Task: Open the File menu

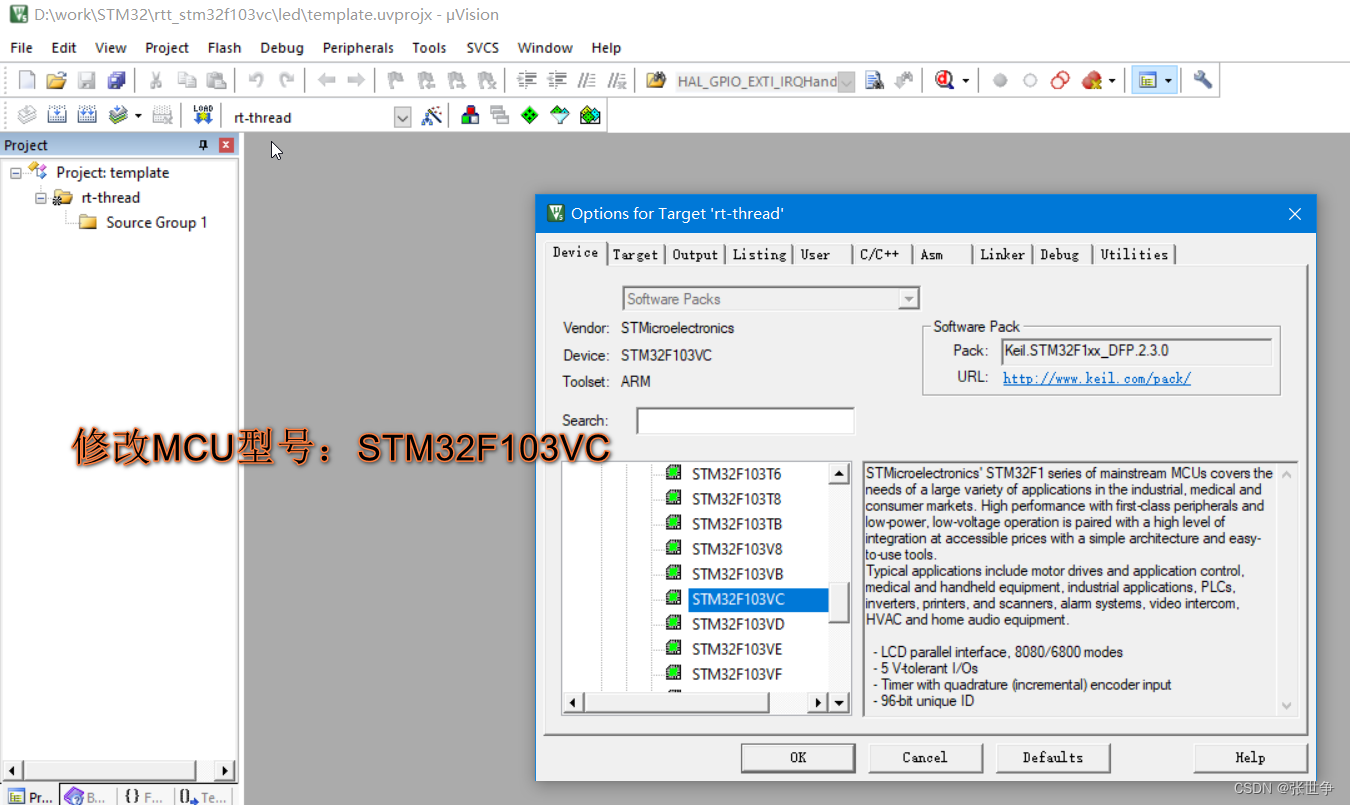Action: (x=21, y=47)
